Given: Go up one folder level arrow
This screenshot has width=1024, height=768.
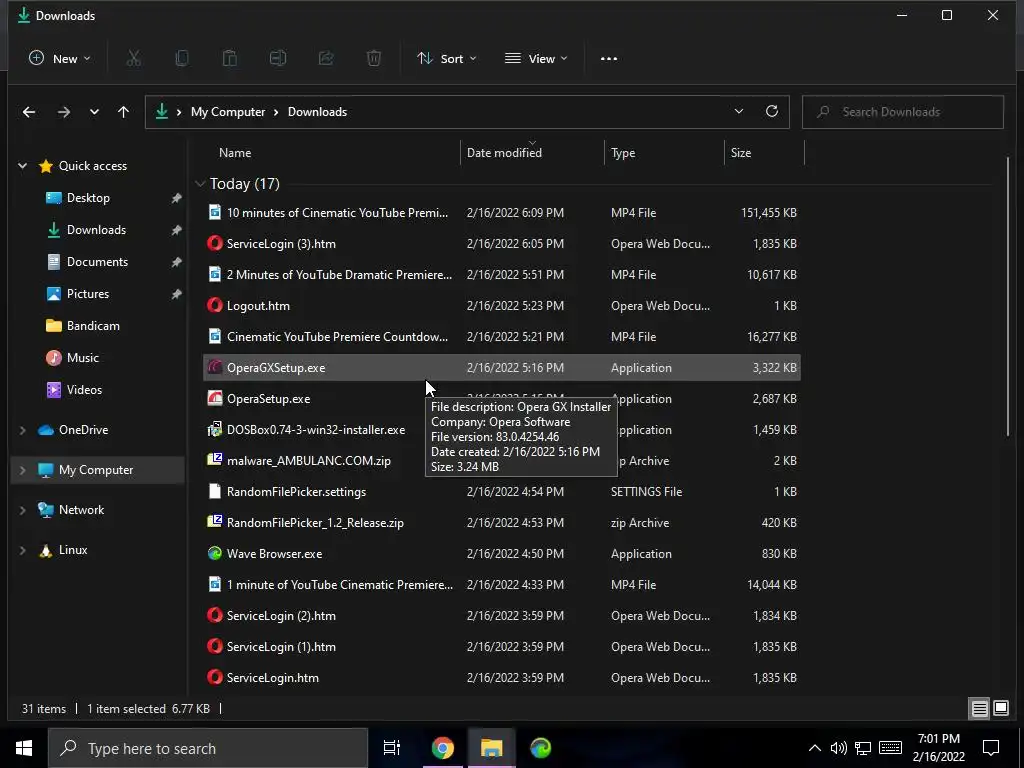Looking at the screenshot, I should click(123, 112).
